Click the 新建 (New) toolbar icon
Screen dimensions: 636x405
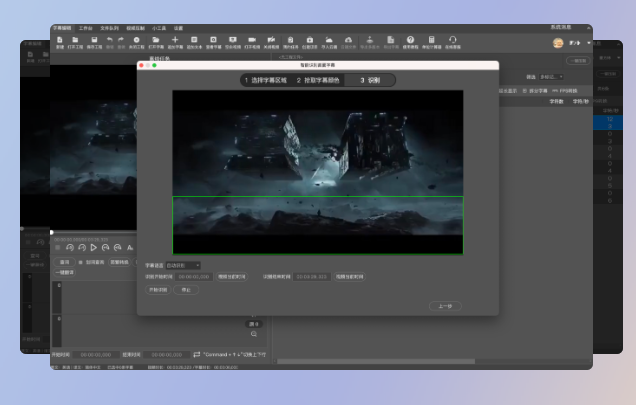[59, 42]
